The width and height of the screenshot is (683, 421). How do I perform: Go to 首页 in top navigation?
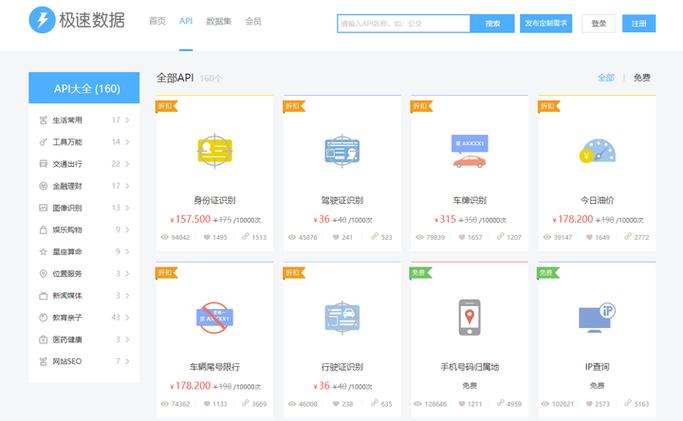(x=157, y=21)
